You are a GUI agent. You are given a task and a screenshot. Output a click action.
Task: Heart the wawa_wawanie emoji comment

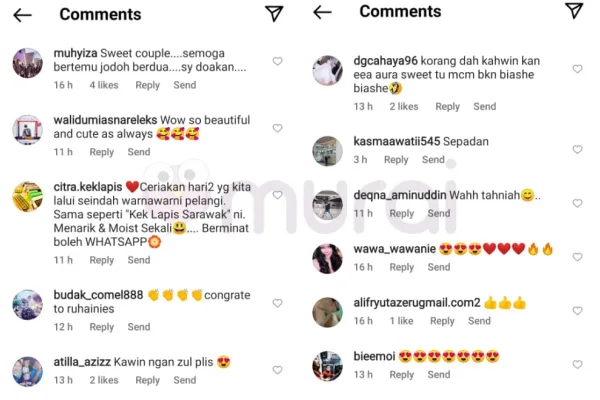[x=577, y=257]
